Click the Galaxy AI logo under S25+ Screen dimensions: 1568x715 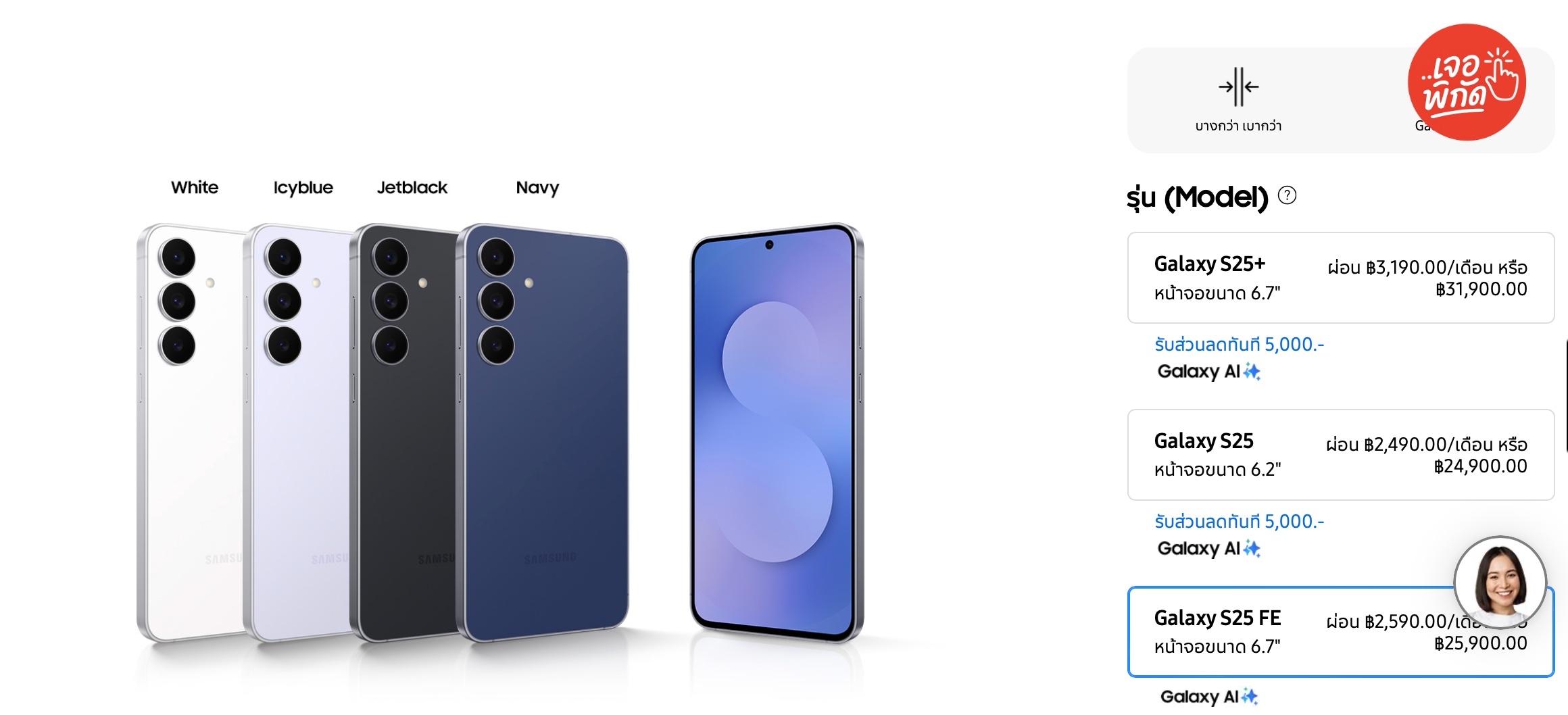tap(1209, 371)
